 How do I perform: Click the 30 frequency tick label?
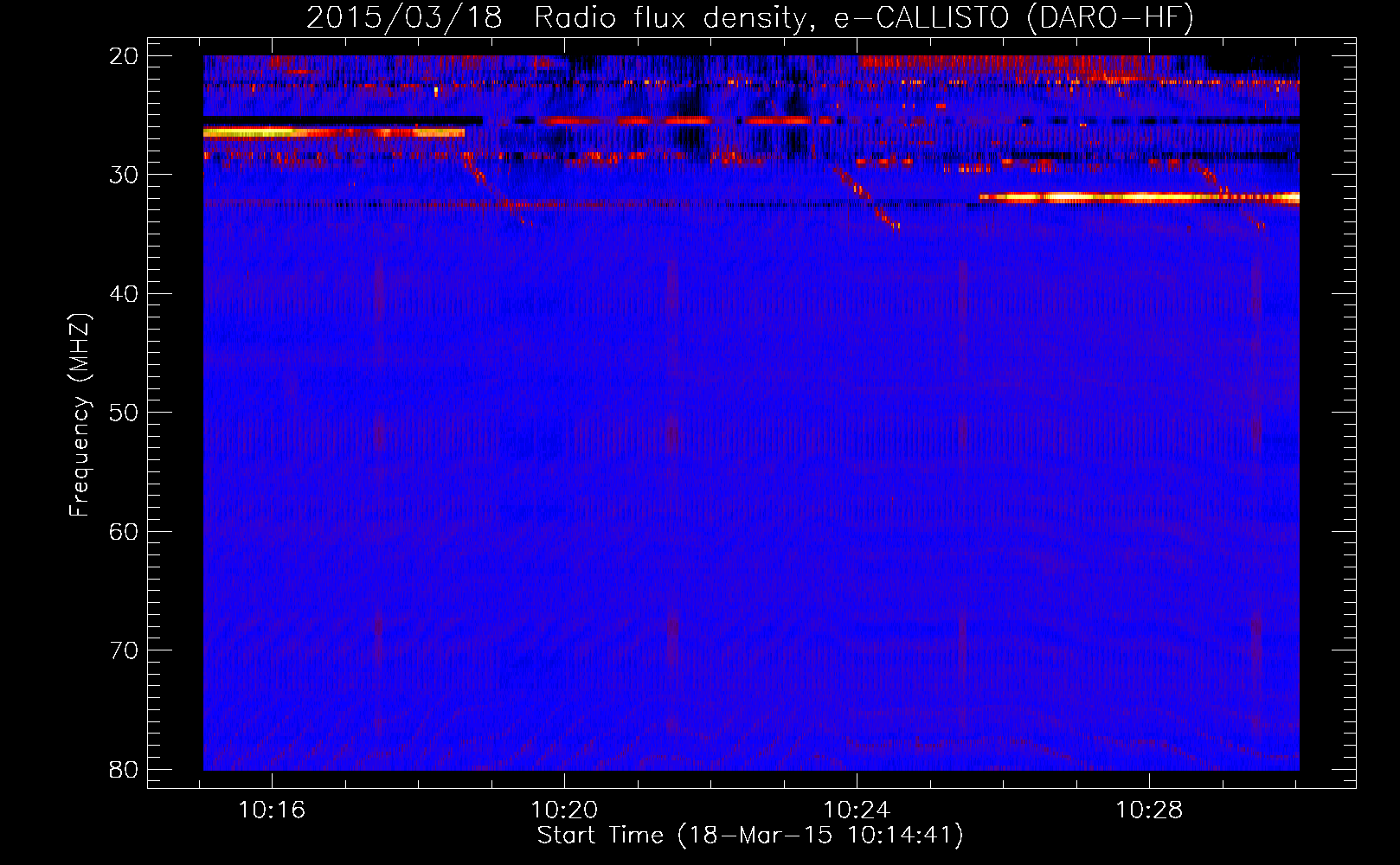124,175
